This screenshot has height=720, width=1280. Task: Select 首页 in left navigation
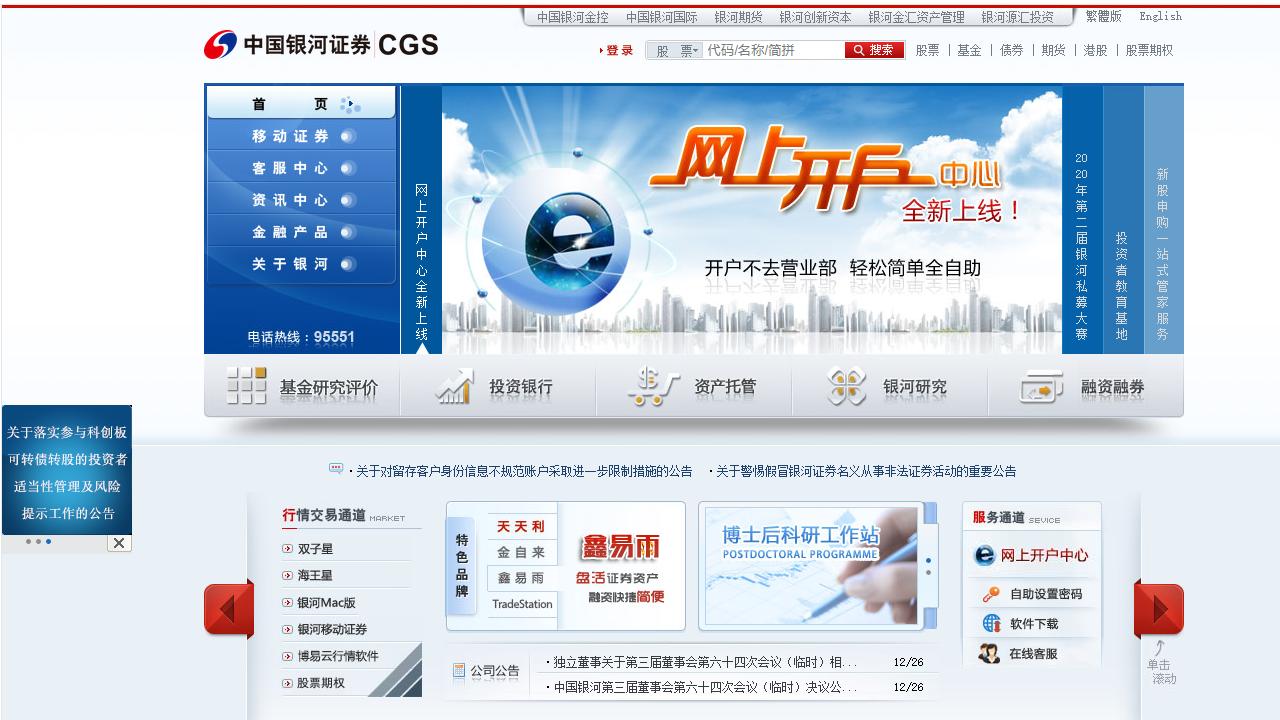click(301, 104)
